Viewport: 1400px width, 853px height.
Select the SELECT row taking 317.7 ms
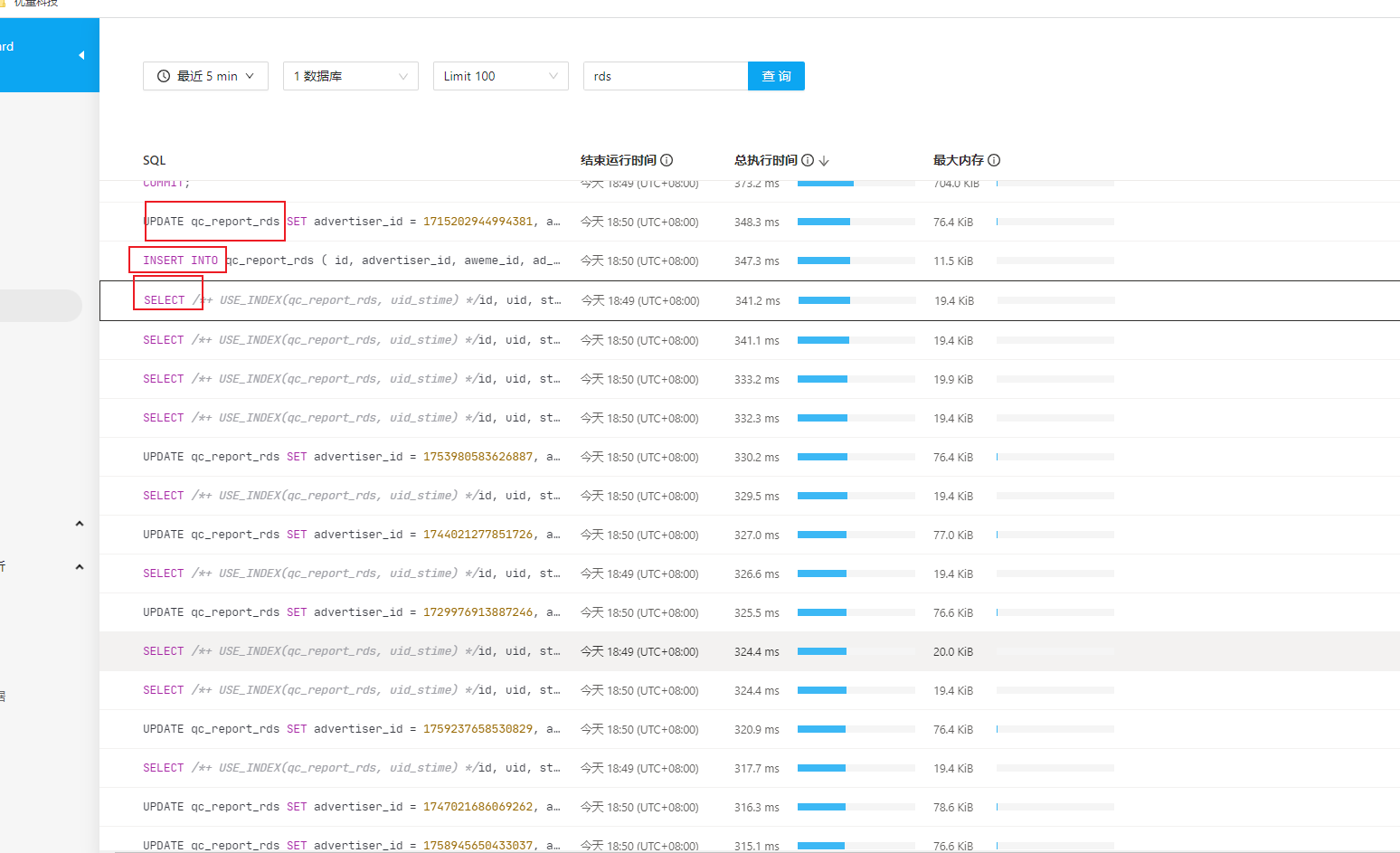(x=750, y=768)
